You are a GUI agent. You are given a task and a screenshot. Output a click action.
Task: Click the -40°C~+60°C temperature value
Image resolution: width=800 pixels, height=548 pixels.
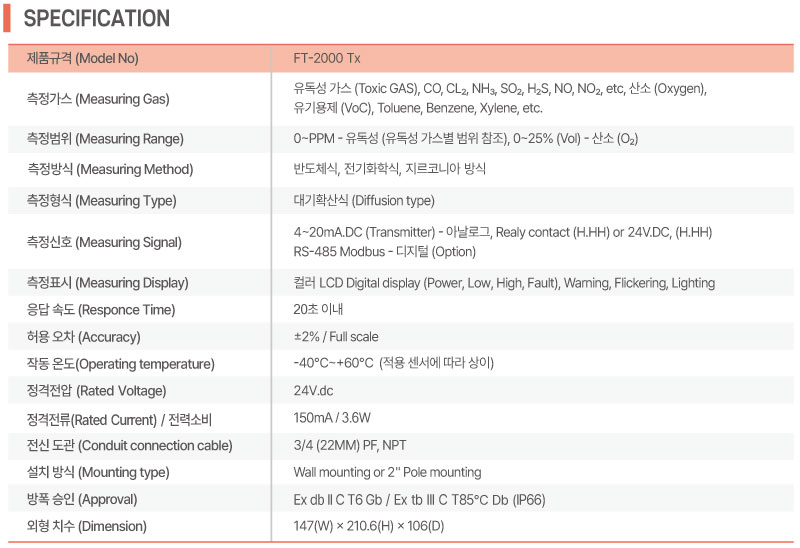[x=393, y=363]
